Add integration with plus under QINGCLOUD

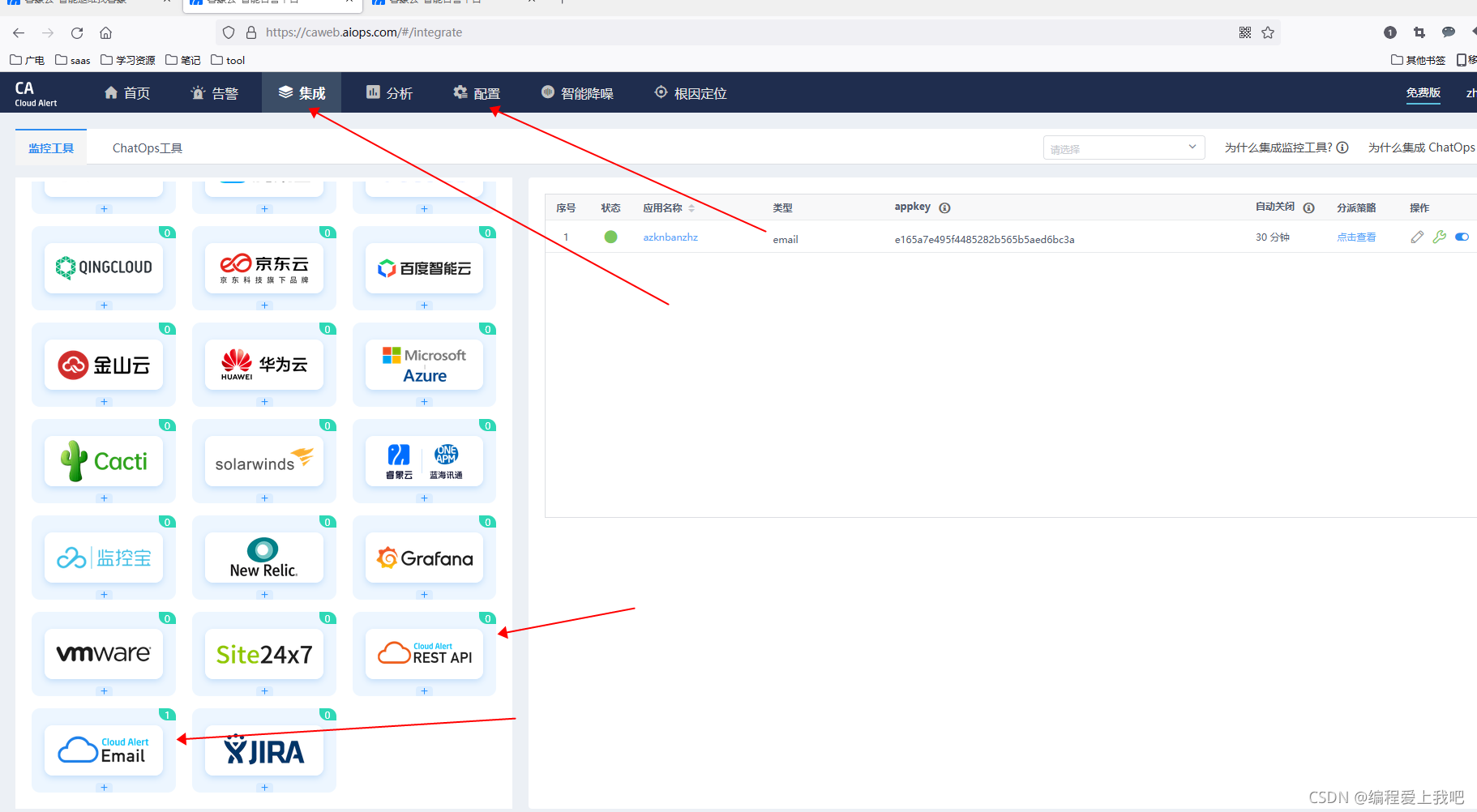[x=104, y=306]
